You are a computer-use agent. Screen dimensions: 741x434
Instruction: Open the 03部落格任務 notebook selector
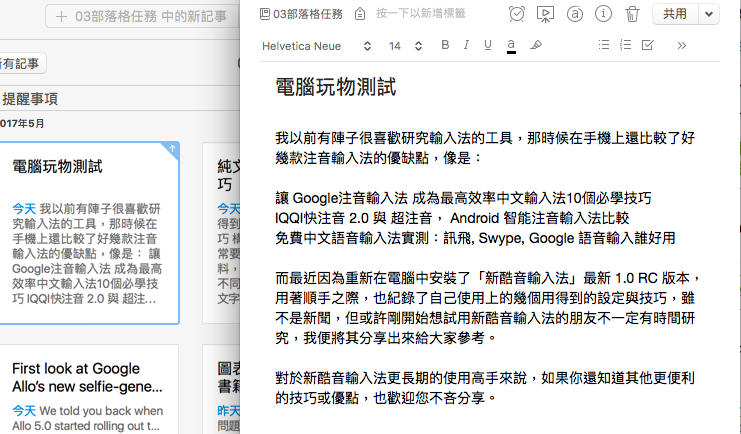[302, 14]
